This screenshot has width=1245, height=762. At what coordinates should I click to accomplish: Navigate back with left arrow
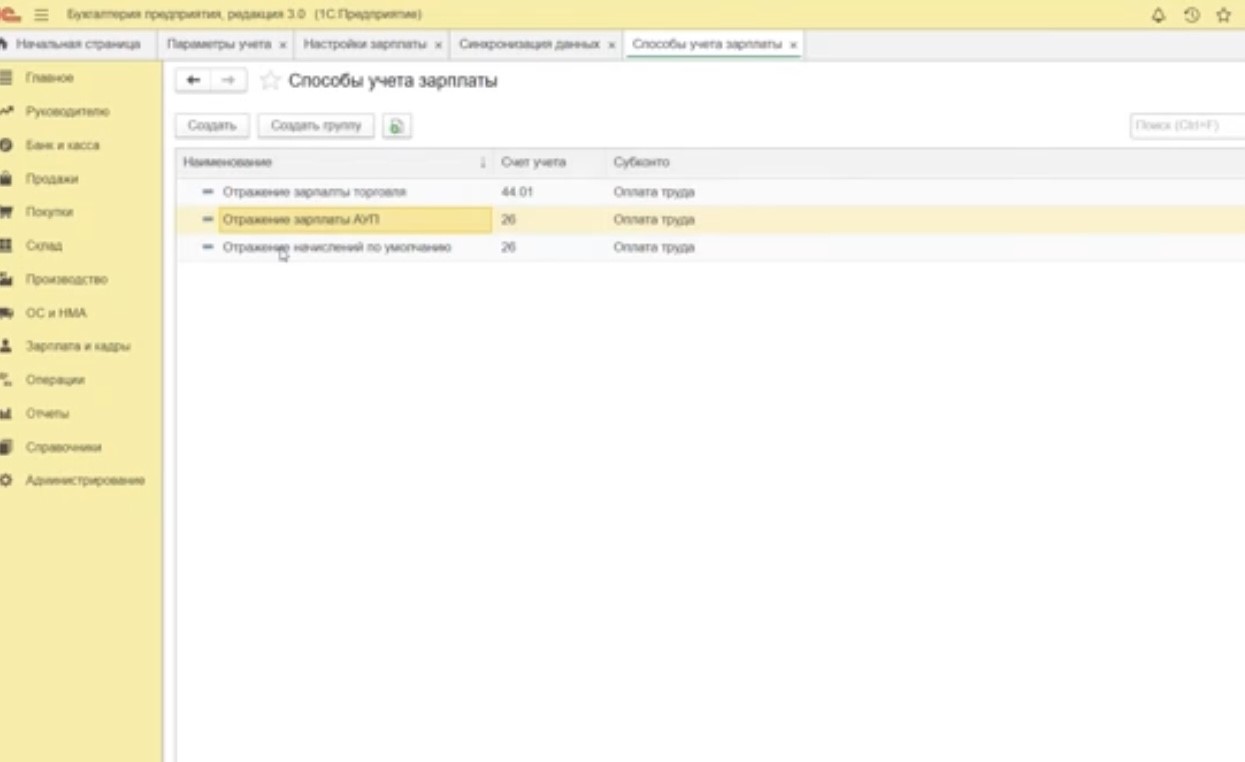194,81
